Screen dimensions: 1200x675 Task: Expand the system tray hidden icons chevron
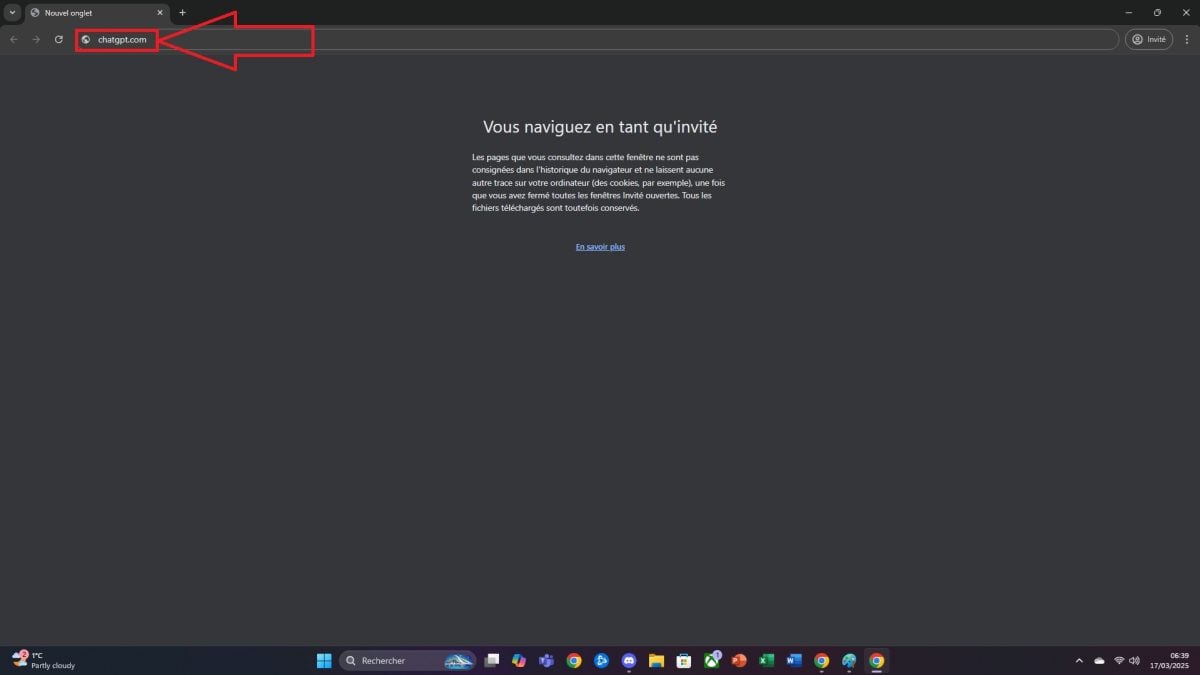tap(1079, 660)
